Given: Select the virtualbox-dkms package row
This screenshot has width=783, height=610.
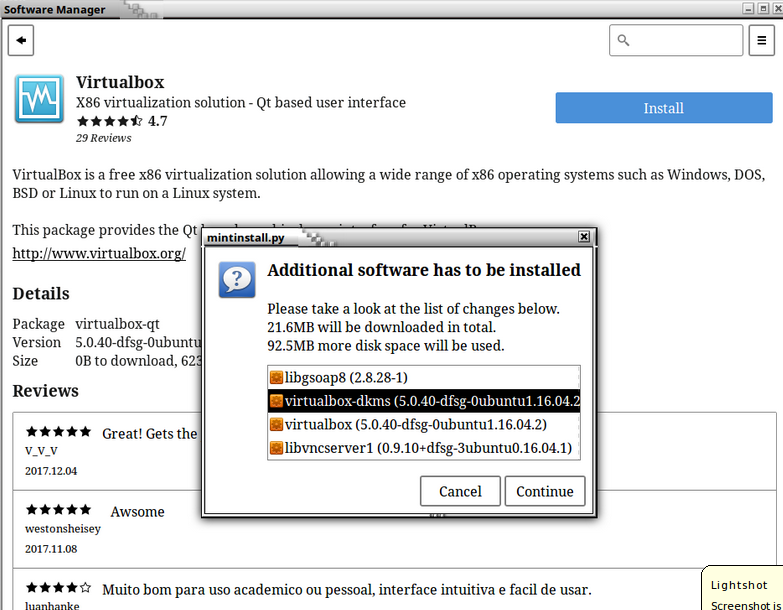Looking at the screenshot, I should (423, 401).
